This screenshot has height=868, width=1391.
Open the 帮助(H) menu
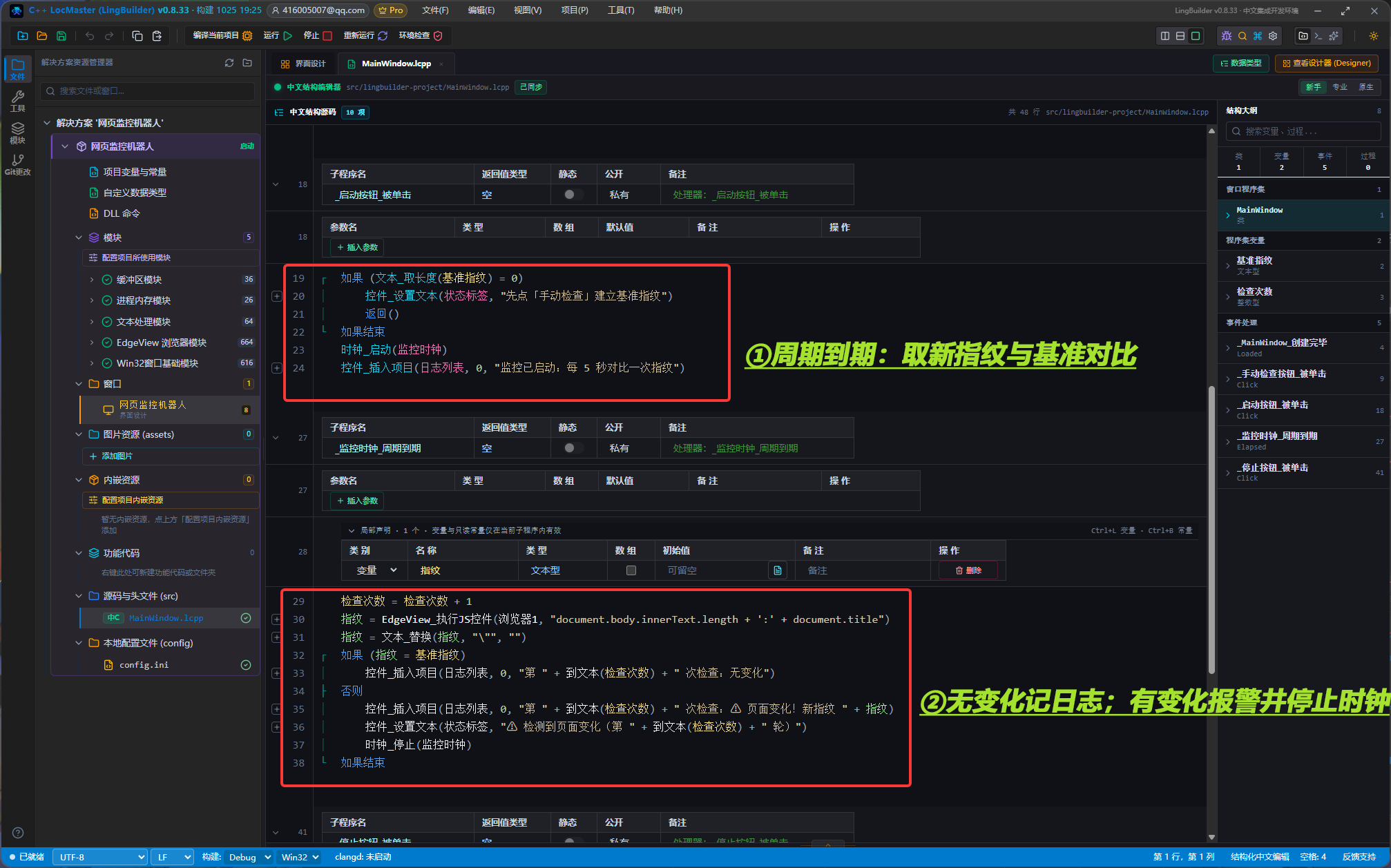click(x=668, y=10)
